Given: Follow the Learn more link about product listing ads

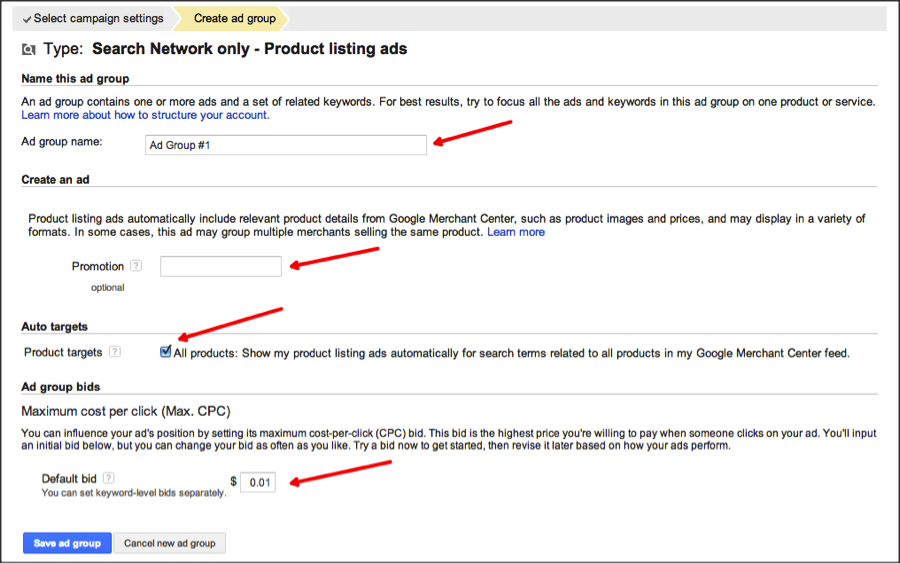Looking at the screenshot, I should (x=516, y=232).
